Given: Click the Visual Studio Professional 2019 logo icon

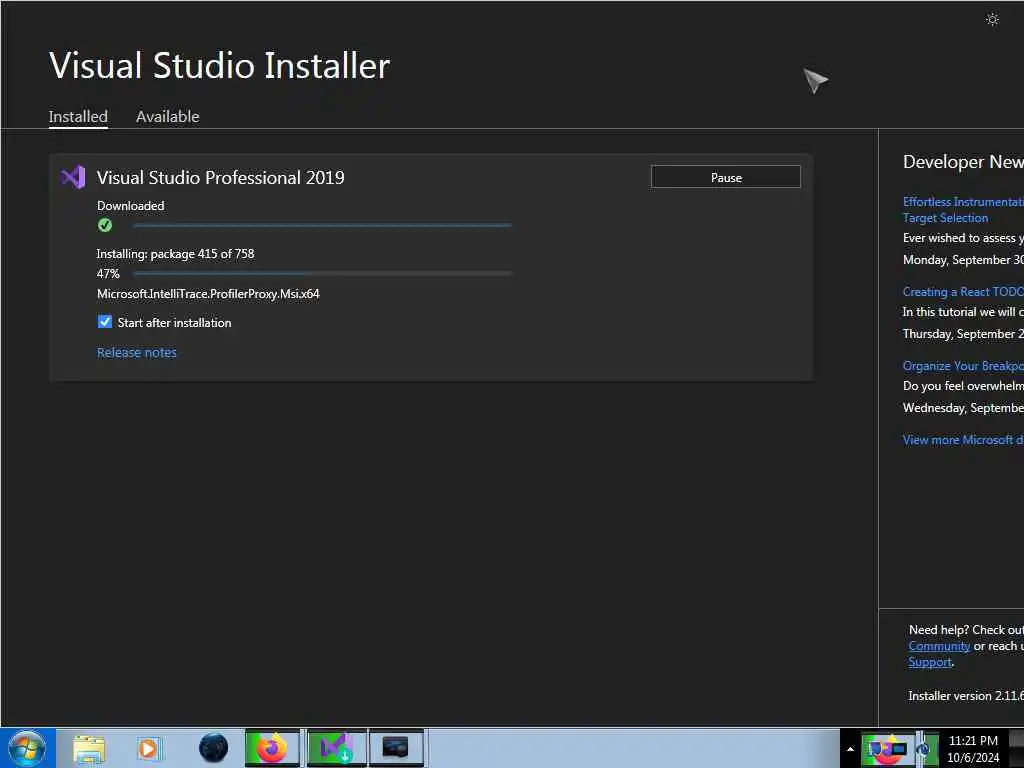Looking at the screenshot, I should (x=73, y=178).
